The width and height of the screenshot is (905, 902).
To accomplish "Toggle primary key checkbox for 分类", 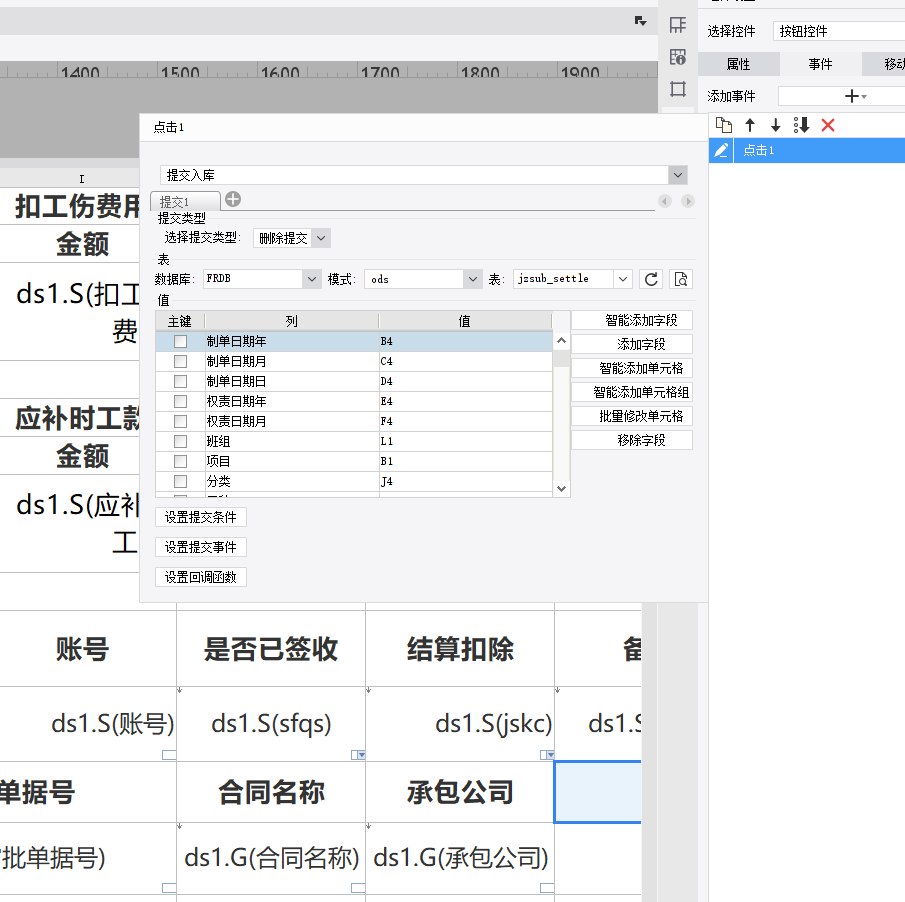I will tap(181, 481).
